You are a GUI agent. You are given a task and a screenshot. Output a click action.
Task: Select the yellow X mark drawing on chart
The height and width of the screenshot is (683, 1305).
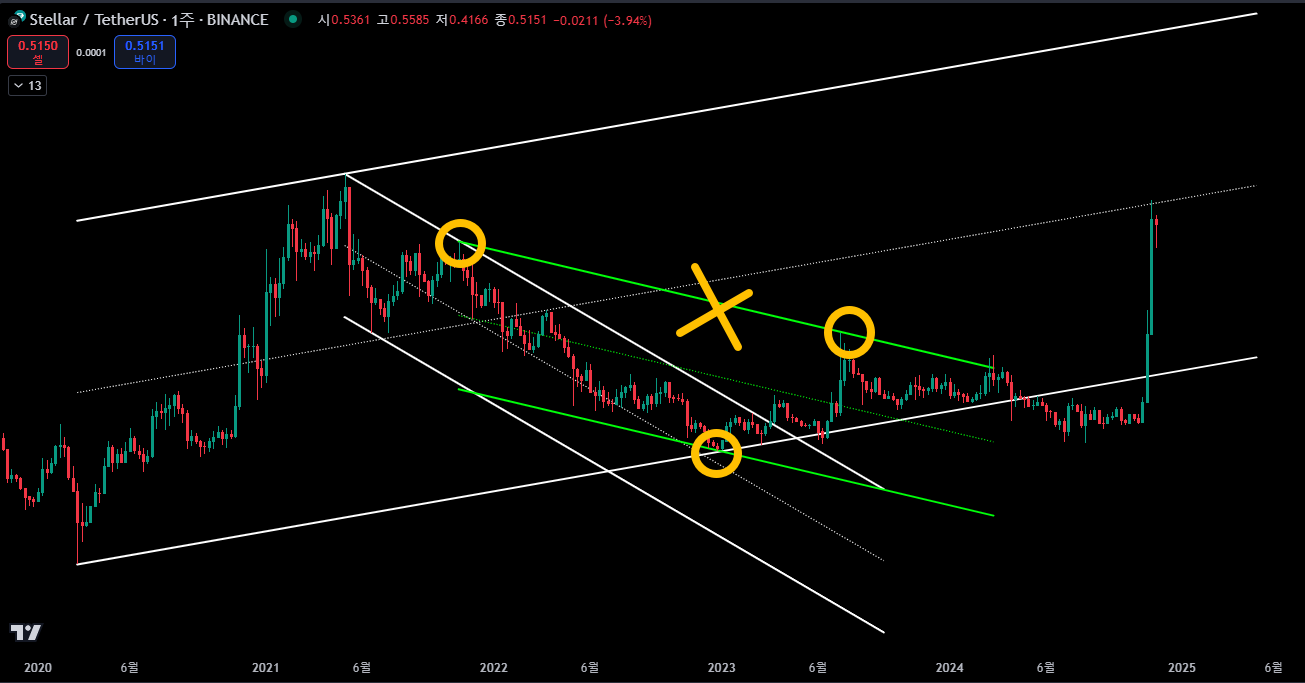click(x=714, y=307)
